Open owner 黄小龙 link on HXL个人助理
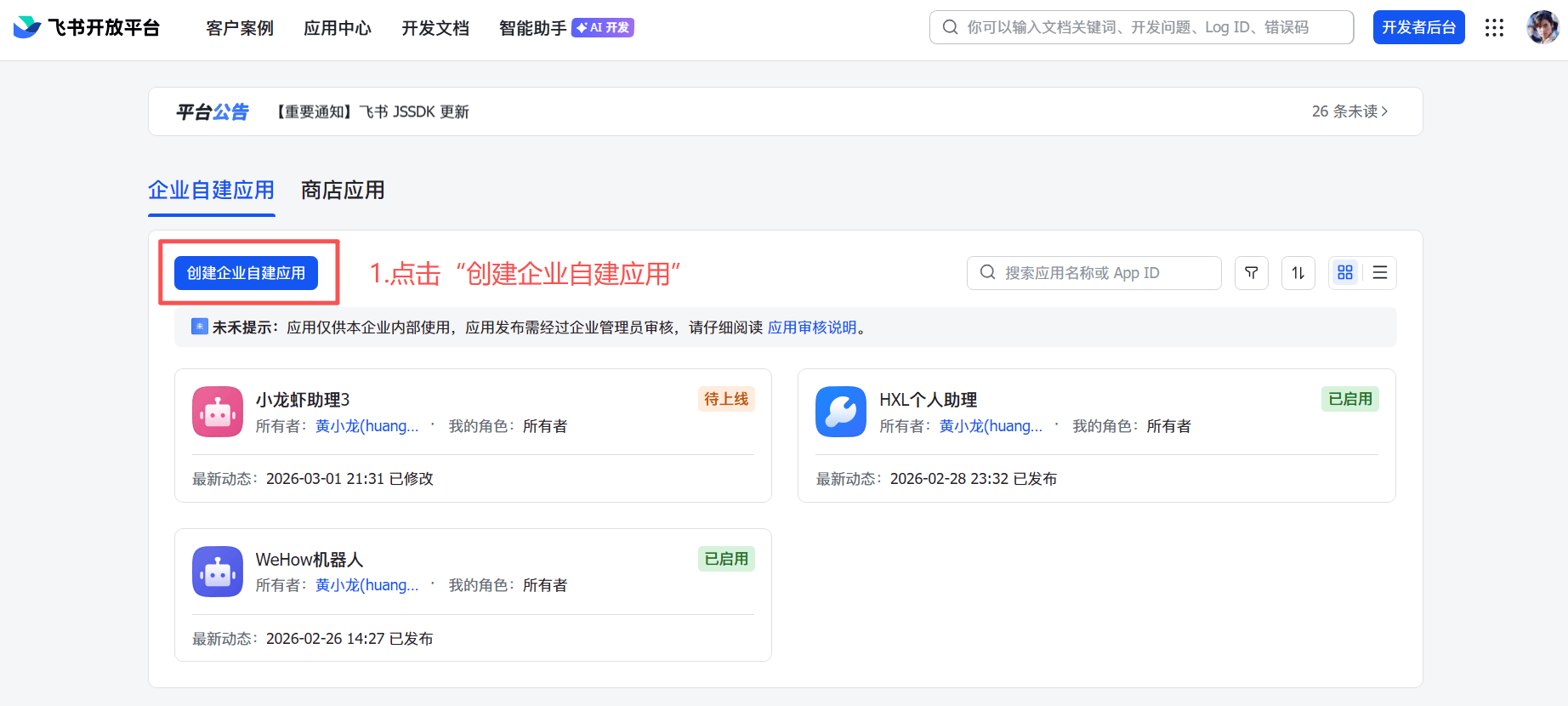The height and width of the screenshot is (706, 1568). click(991, 426)
